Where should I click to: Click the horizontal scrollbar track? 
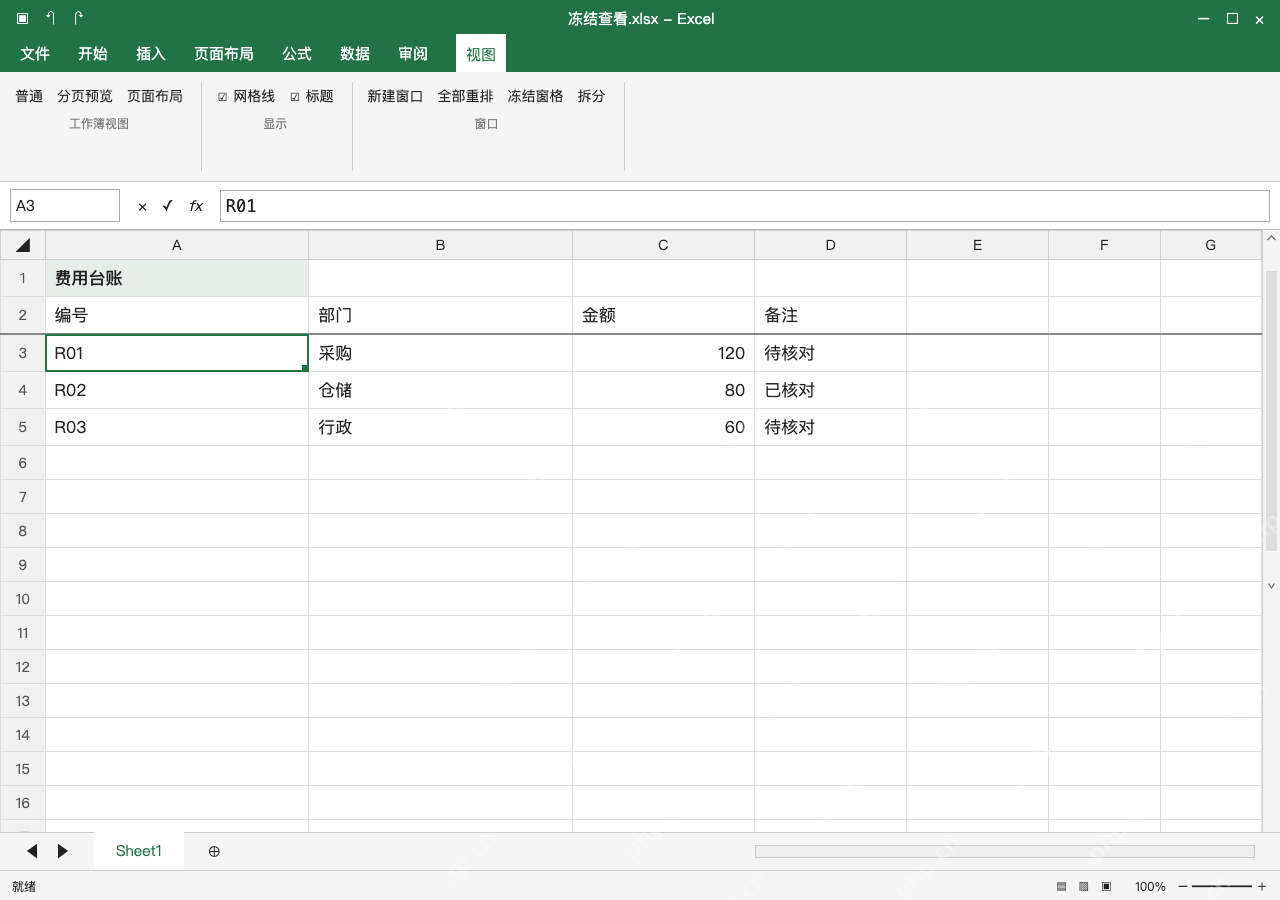[x=1004, y=851]
